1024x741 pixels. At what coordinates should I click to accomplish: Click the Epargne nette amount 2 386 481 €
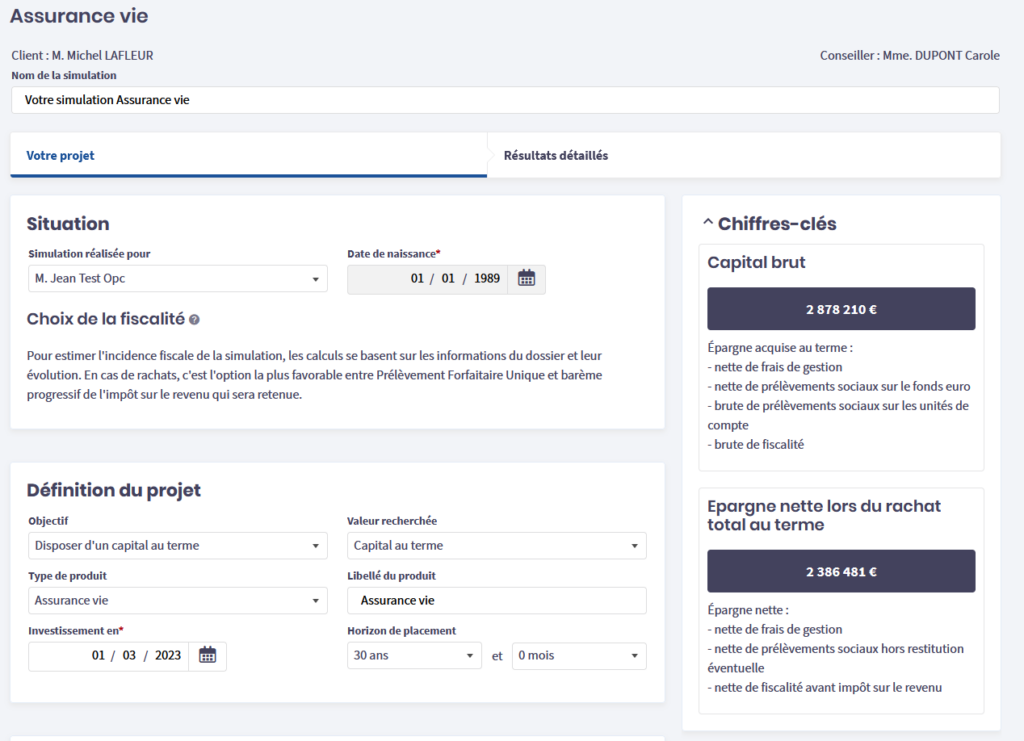coord(841,571)
